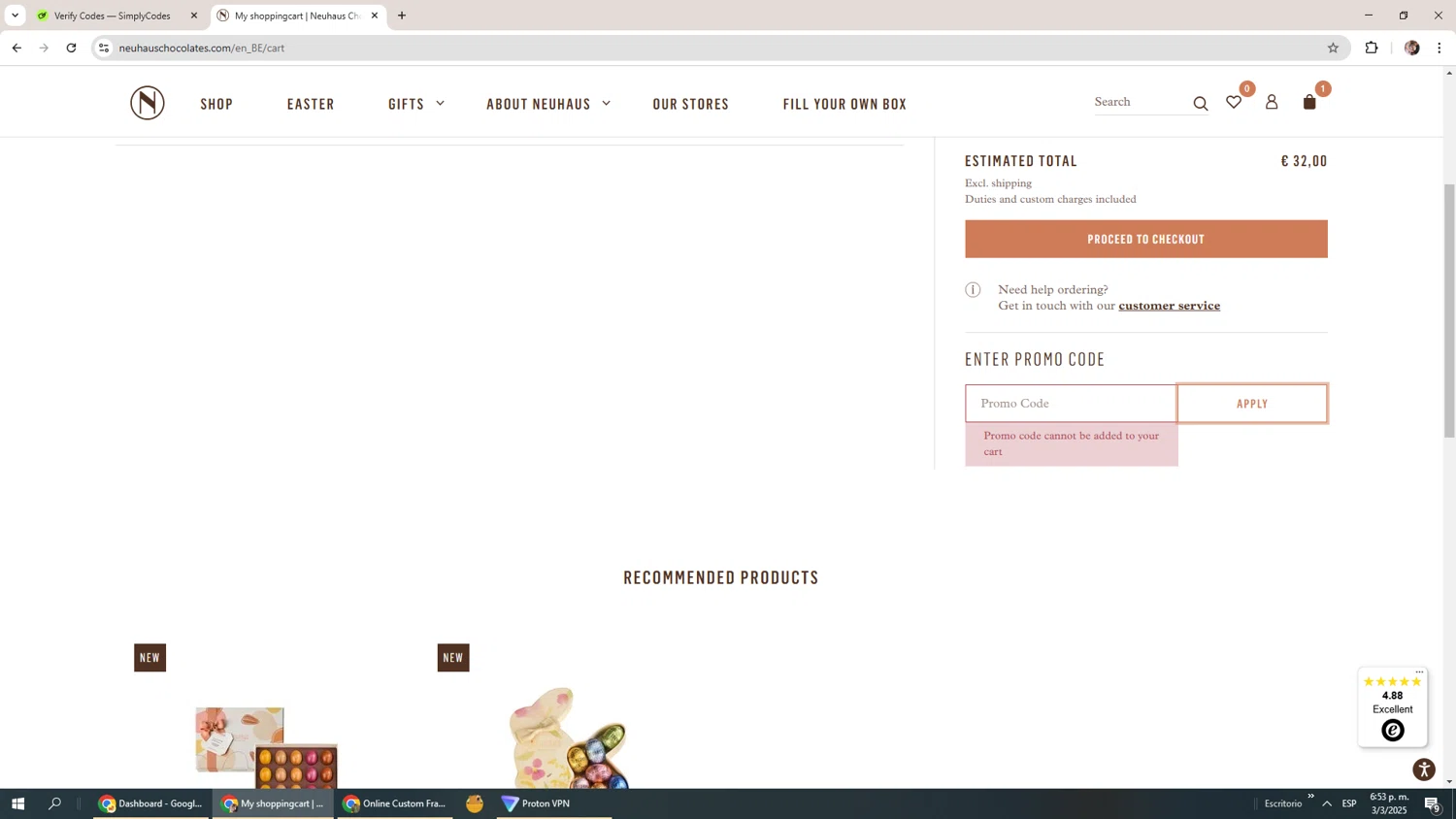Click PROCEED TO CHECKOUT button
The image size is (1456, 819).
(1146, 239)
